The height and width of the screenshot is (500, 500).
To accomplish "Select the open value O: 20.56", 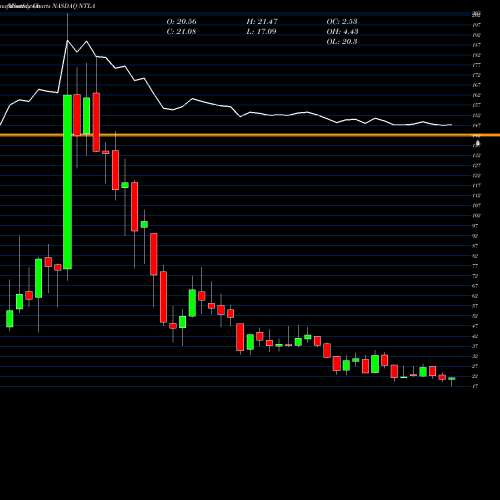I will 182,21.
